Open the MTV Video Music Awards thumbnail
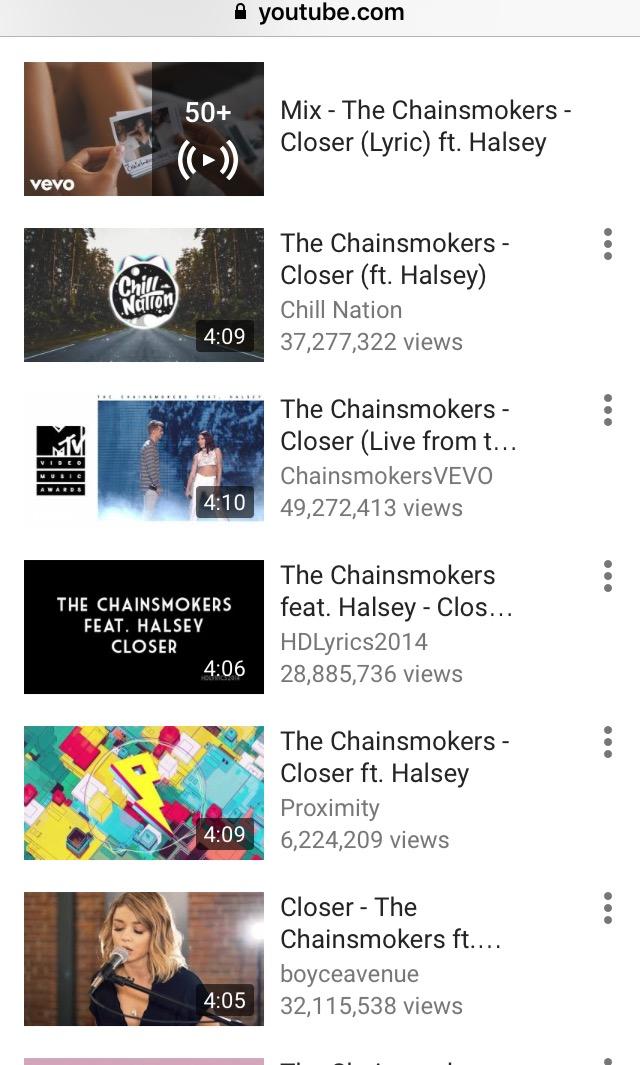Image resolution: width=640 pixels, height=1065 pixels. click(x=143, y=461)
